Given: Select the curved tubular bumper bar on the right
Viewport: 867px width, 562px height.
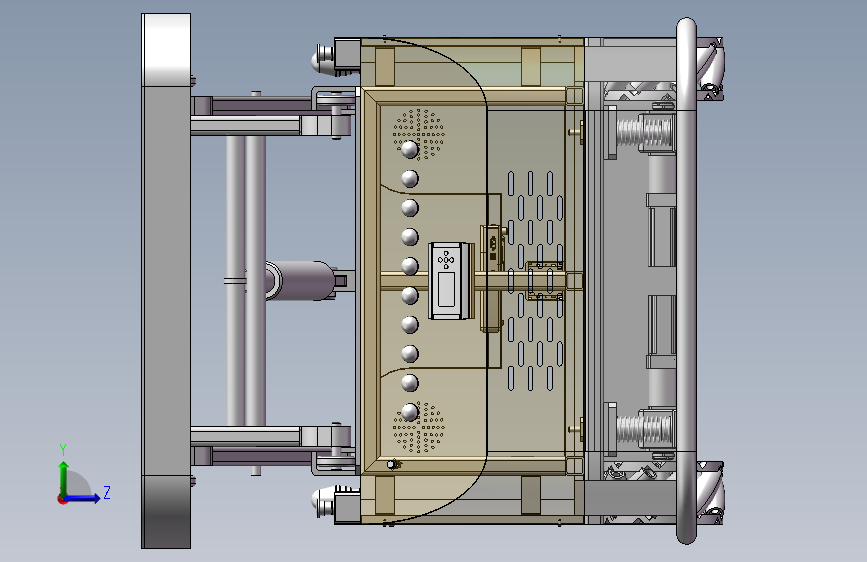Looking at the screenshot, I should coord(686,280).
